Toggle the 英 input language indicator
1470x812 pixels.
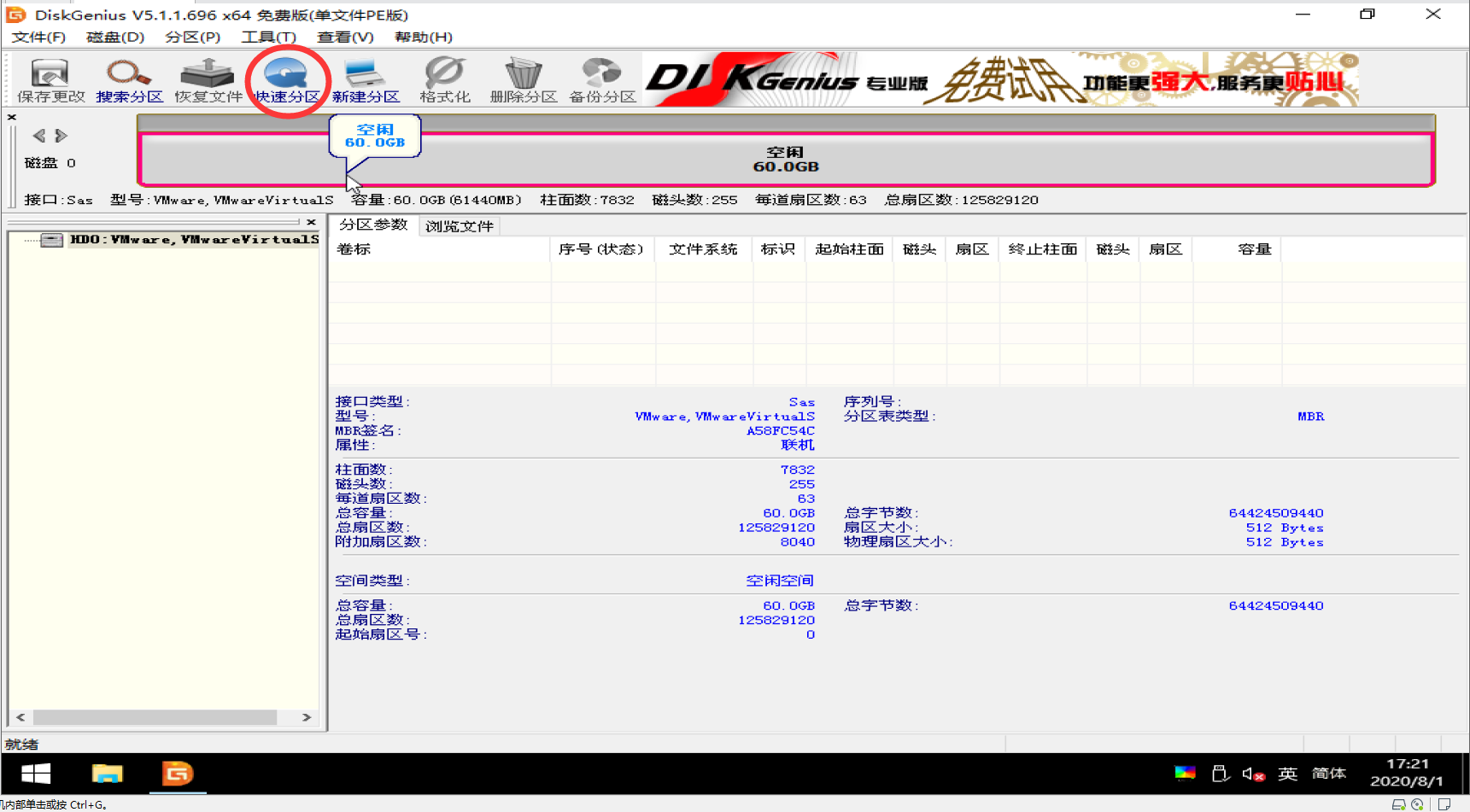coord(1287,774)
